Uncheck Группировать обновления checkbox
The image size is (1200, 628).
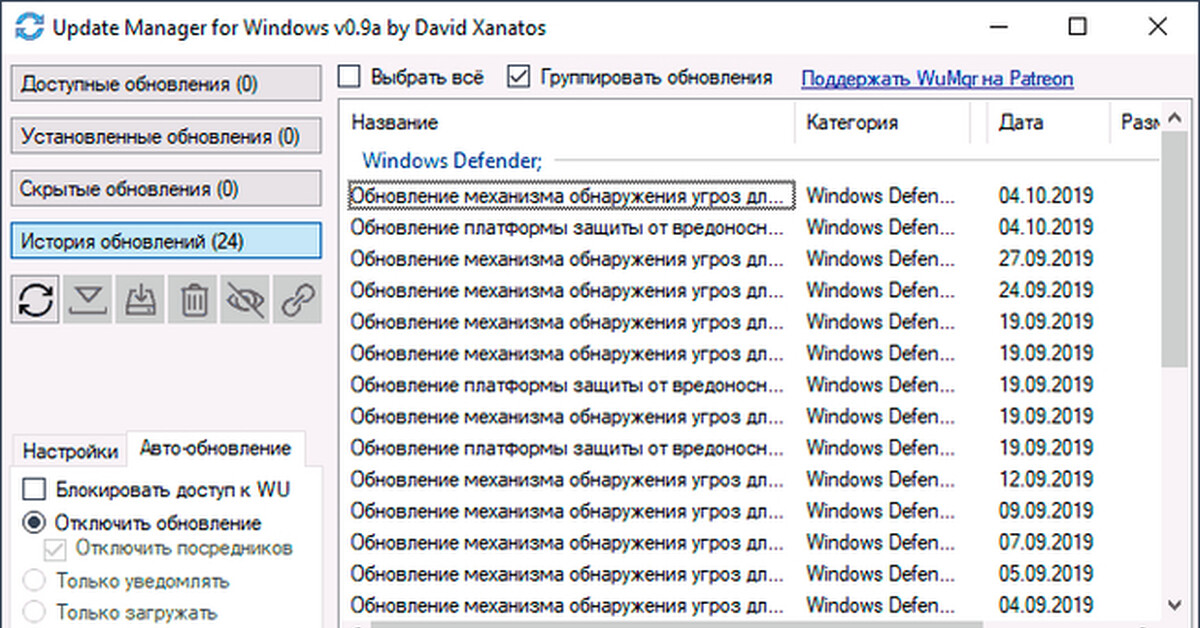[x=518, y=77]
